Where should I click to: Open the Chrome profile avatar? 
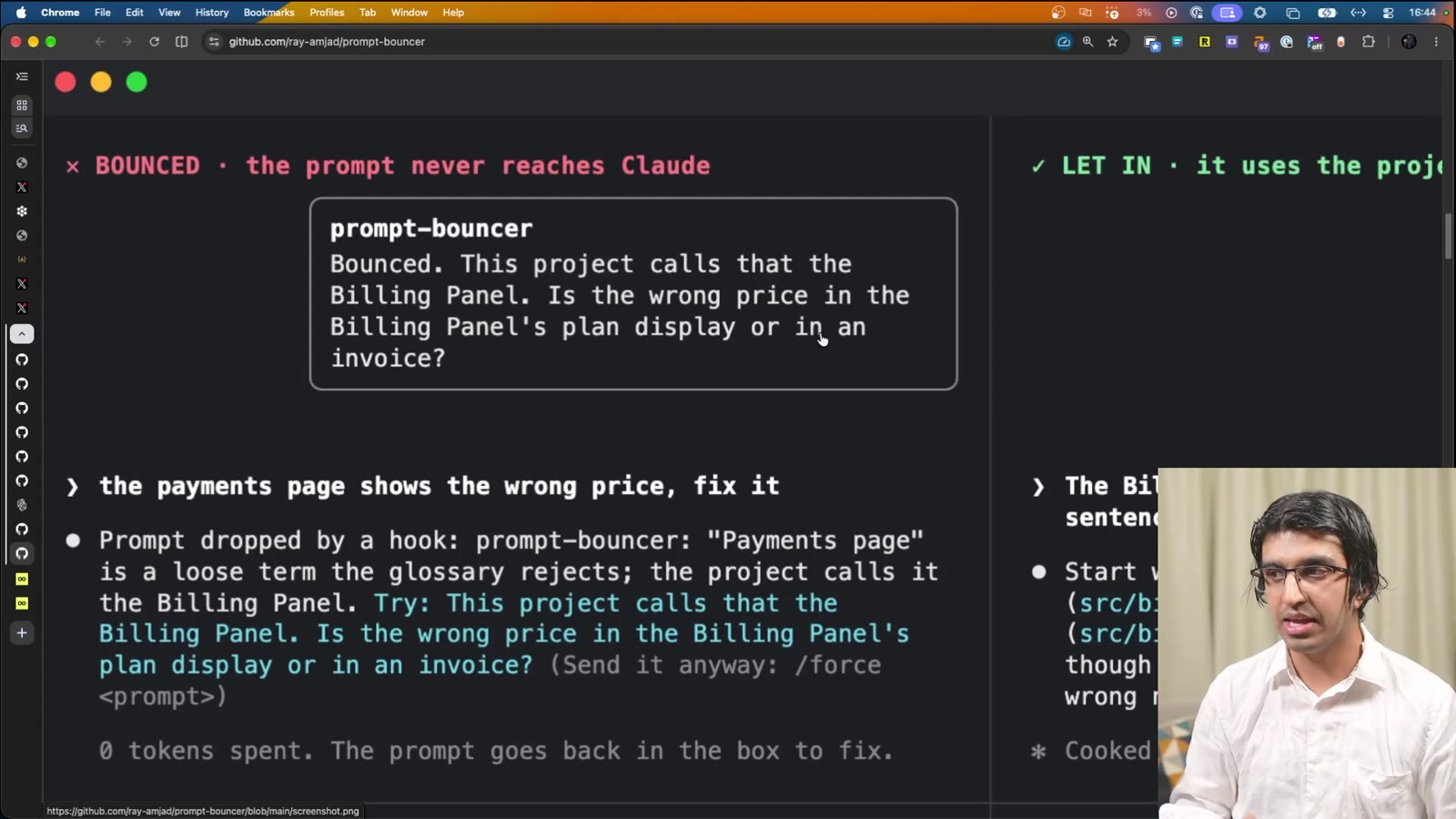[1409, 42]
